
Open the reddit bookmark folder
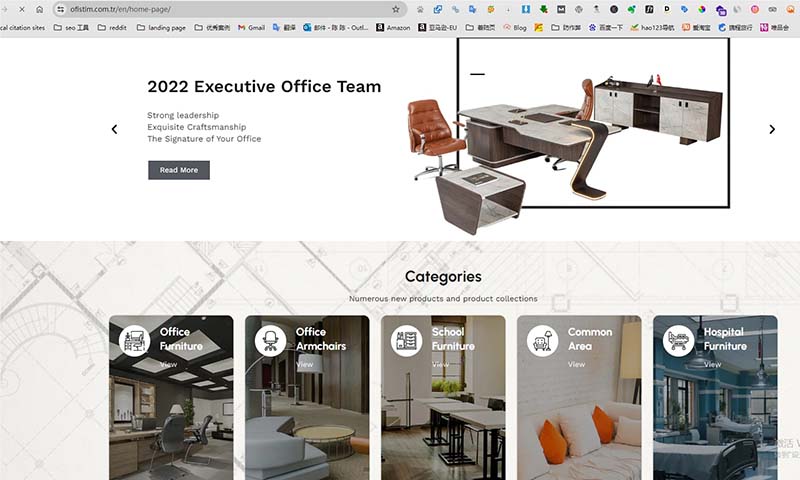point(112,28)
